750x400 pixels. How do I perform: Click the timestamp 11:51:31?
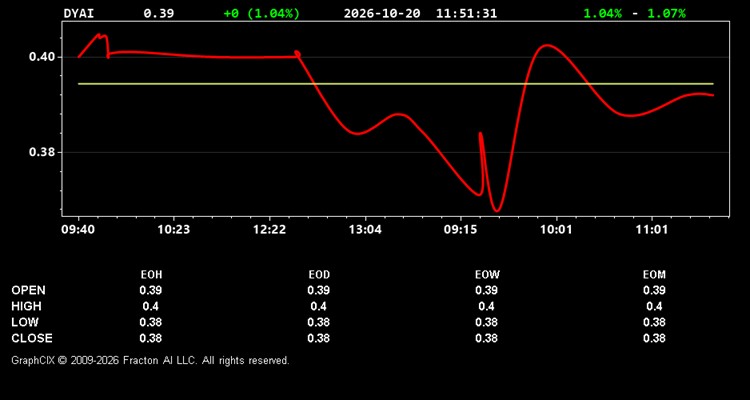[466, 13]
